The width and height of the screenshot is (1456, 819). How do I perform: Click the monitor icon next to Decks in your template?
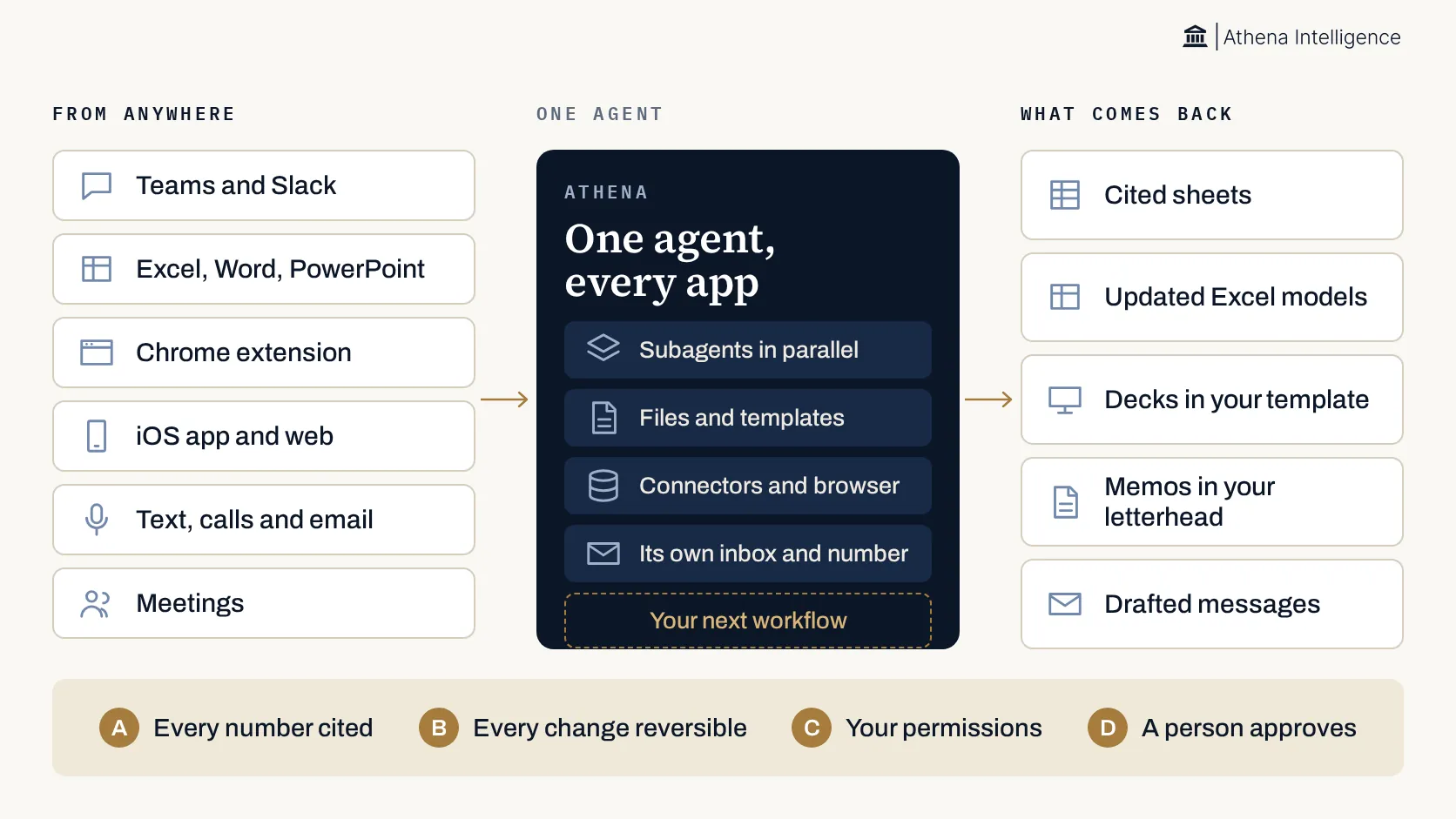[1065, 399]
